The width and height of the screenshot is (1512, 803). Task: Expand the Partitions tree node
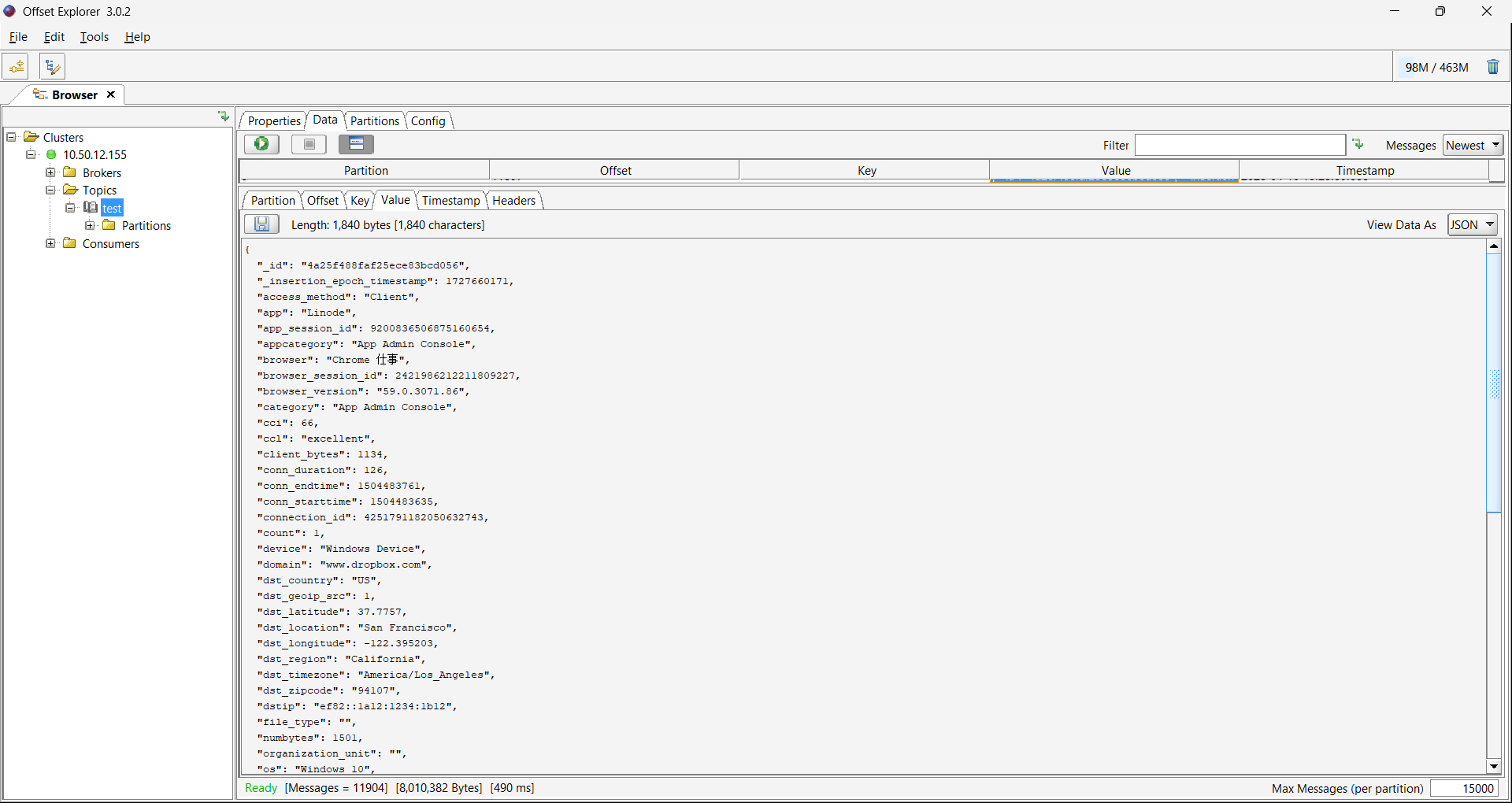tap(90, 225)
